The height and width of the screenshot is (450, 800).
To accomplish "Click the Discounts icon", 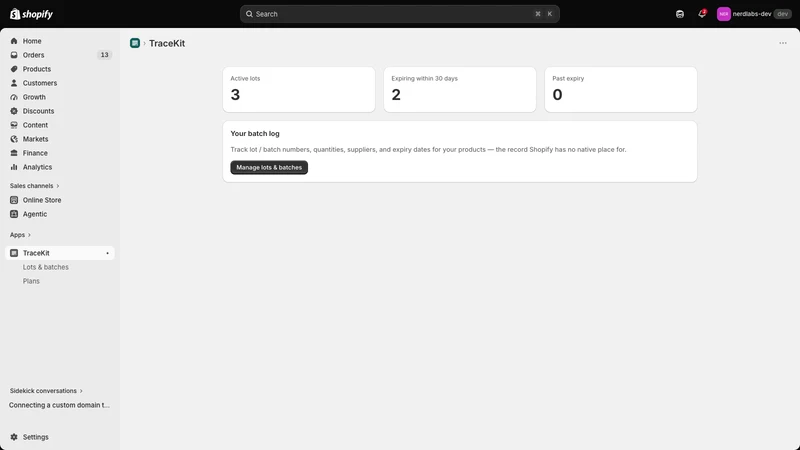I will coord(14,111).
